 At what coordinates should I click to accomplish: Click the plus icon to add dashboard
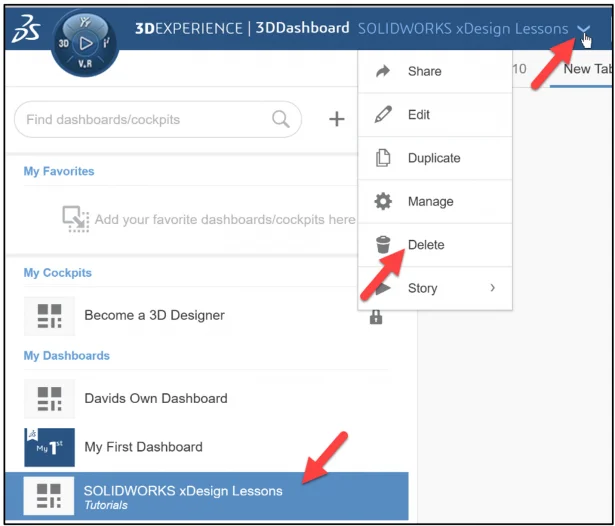pos(337,120)
